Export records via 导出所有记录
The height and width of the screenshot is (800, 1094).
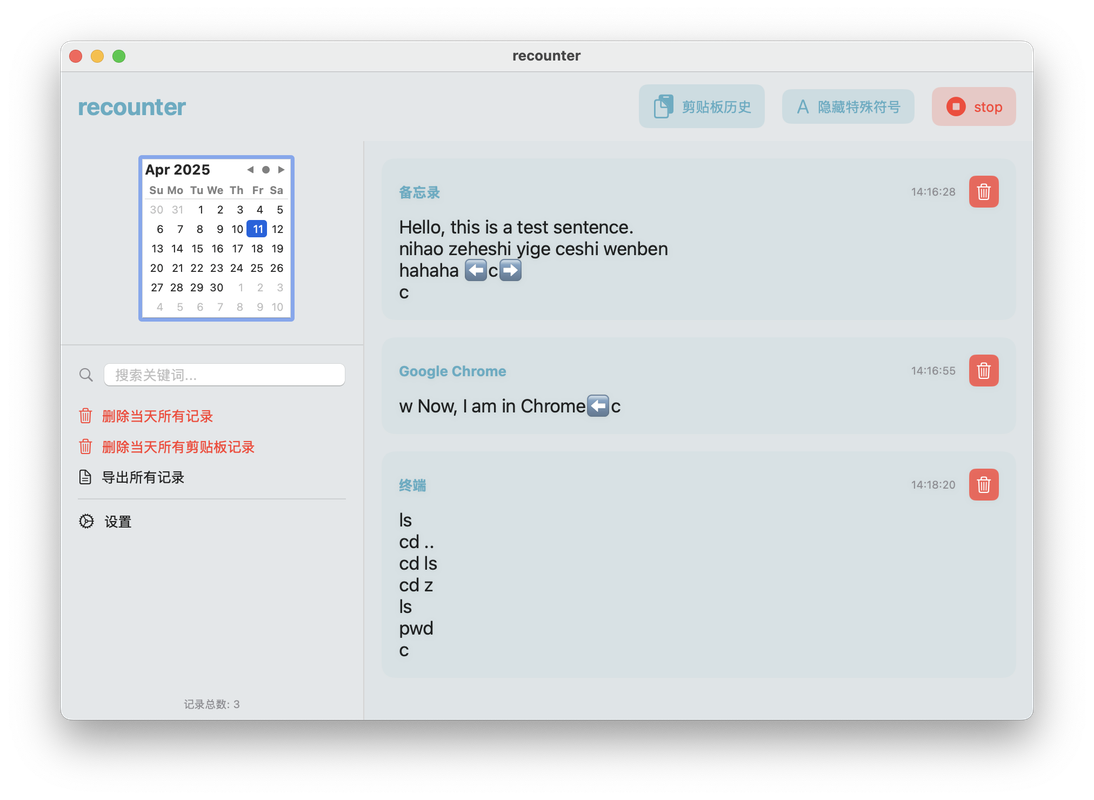143,478
